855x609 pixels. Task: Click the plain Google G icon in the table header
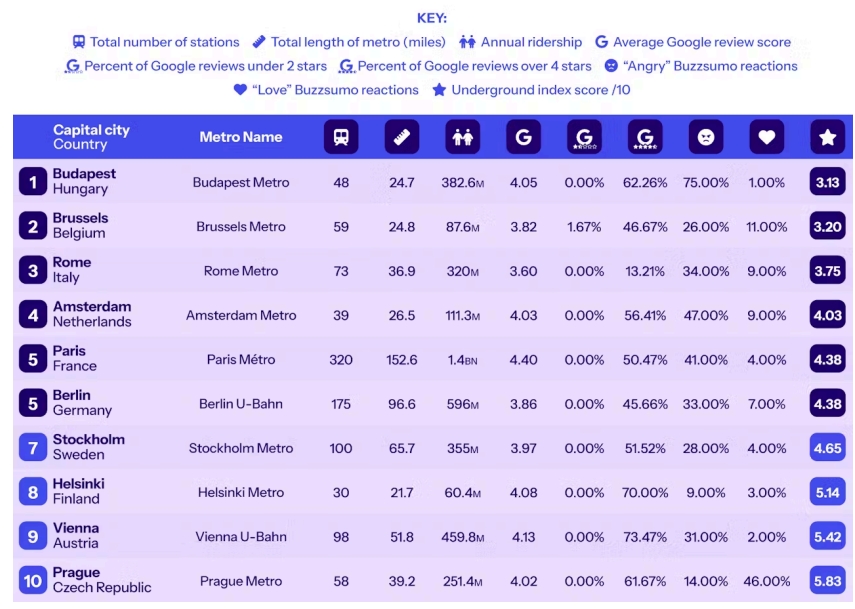523,137
